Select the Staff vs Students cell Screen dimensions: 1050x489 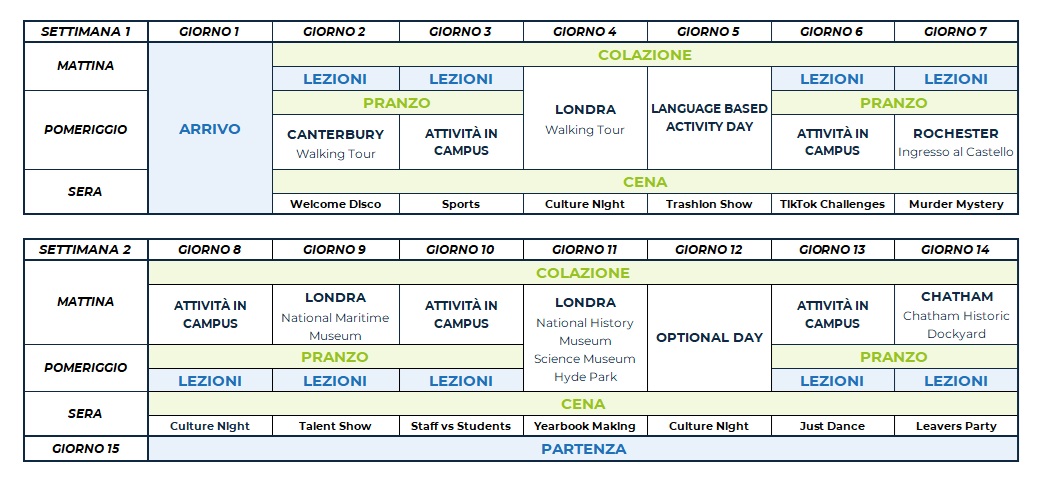click(460, 426)
